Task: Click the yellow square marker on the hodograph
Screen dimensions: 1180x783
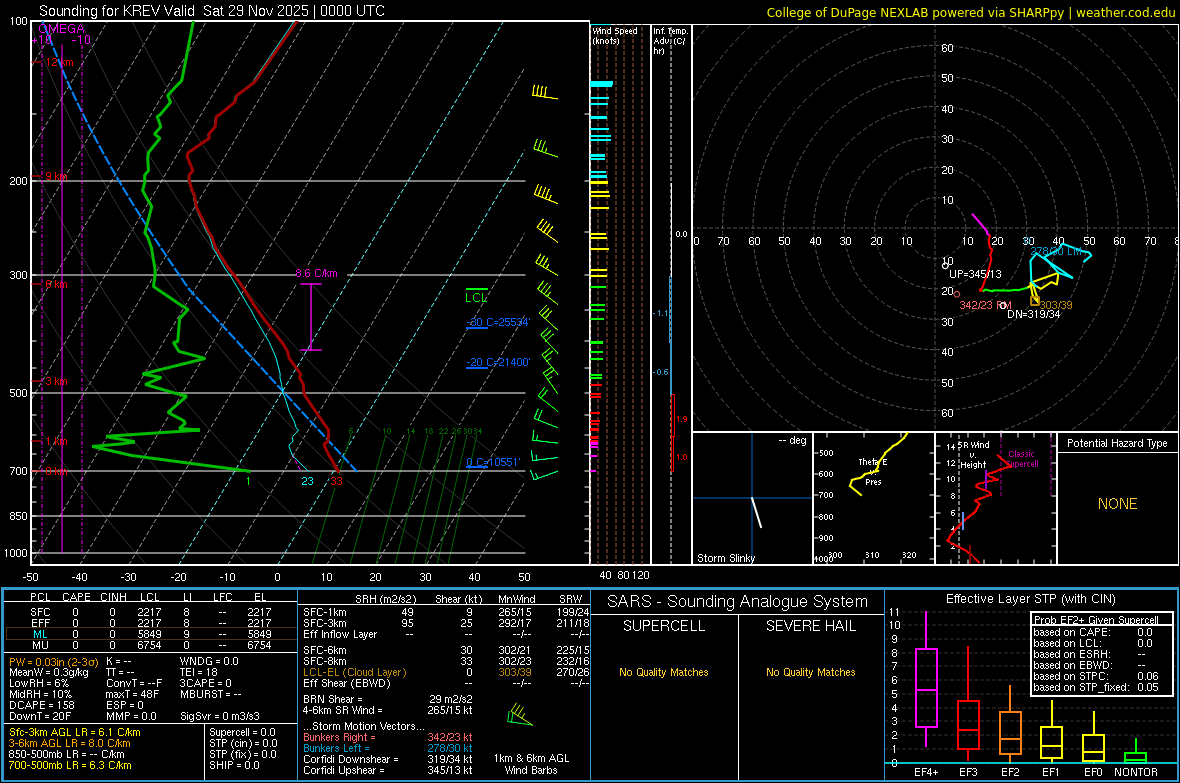Action: click(1035, 301)
